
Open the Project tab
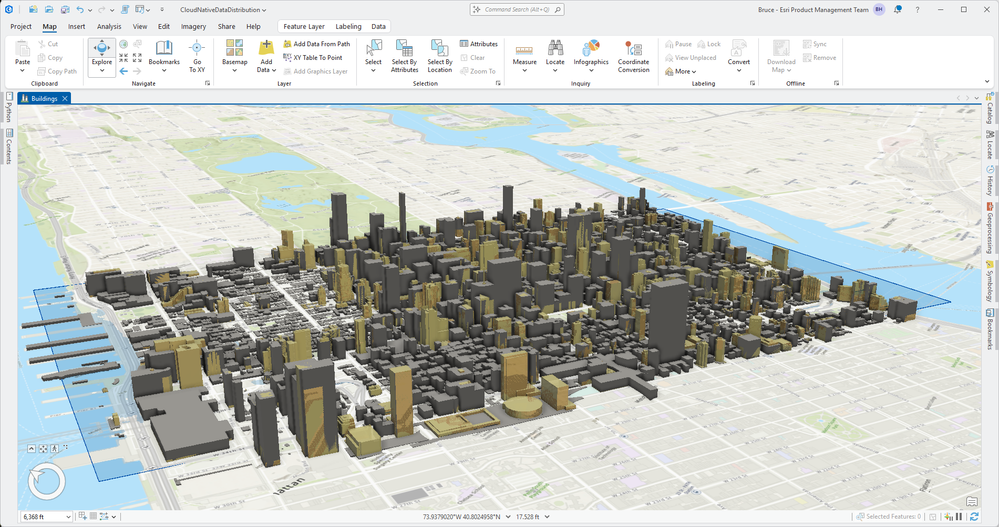21,27
